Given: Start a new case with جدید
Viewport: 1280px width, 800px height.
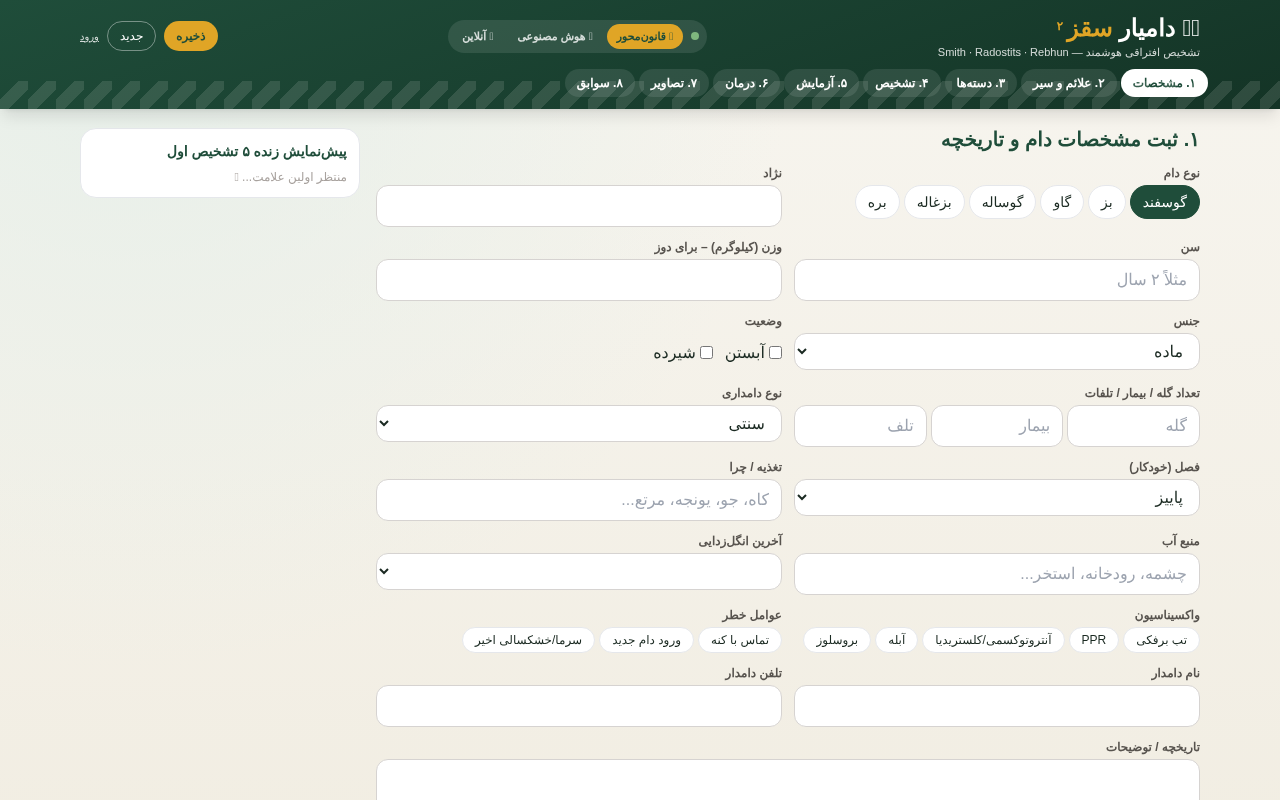Looking at the screenshot, I should 132,36.
